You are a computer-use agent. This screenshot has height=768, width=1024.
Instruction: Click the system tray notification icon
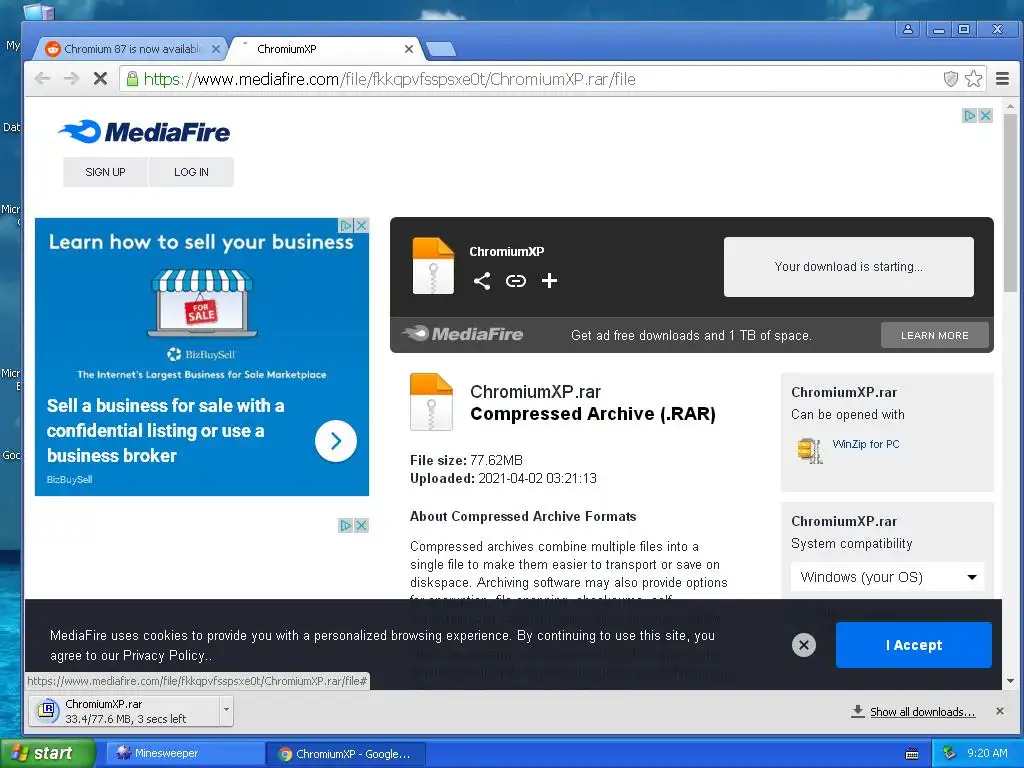tap(949, 753)
